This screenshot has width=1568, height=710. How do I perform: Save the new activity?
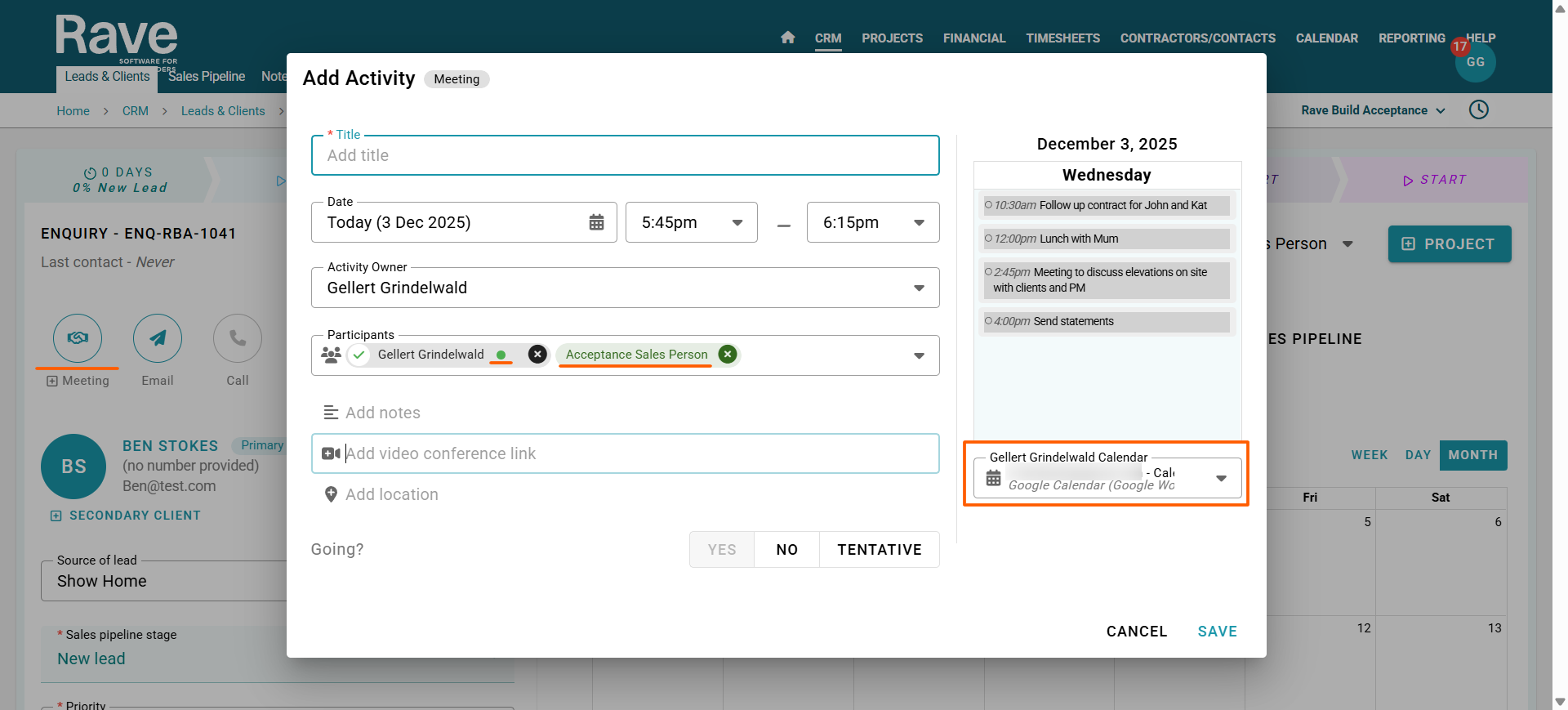[x=1217, y=632]
